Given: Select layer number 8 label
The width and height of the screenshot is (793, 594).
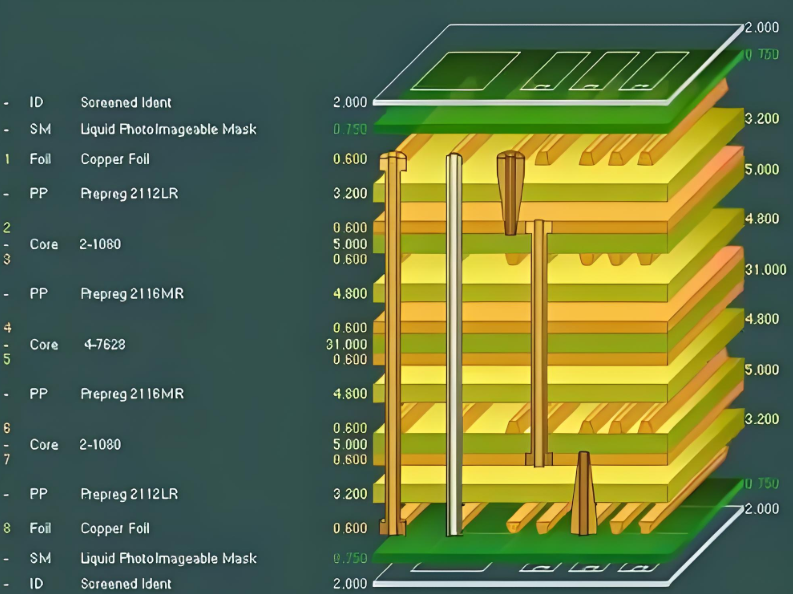Looking at the screenshot, I should coord(7,528).
